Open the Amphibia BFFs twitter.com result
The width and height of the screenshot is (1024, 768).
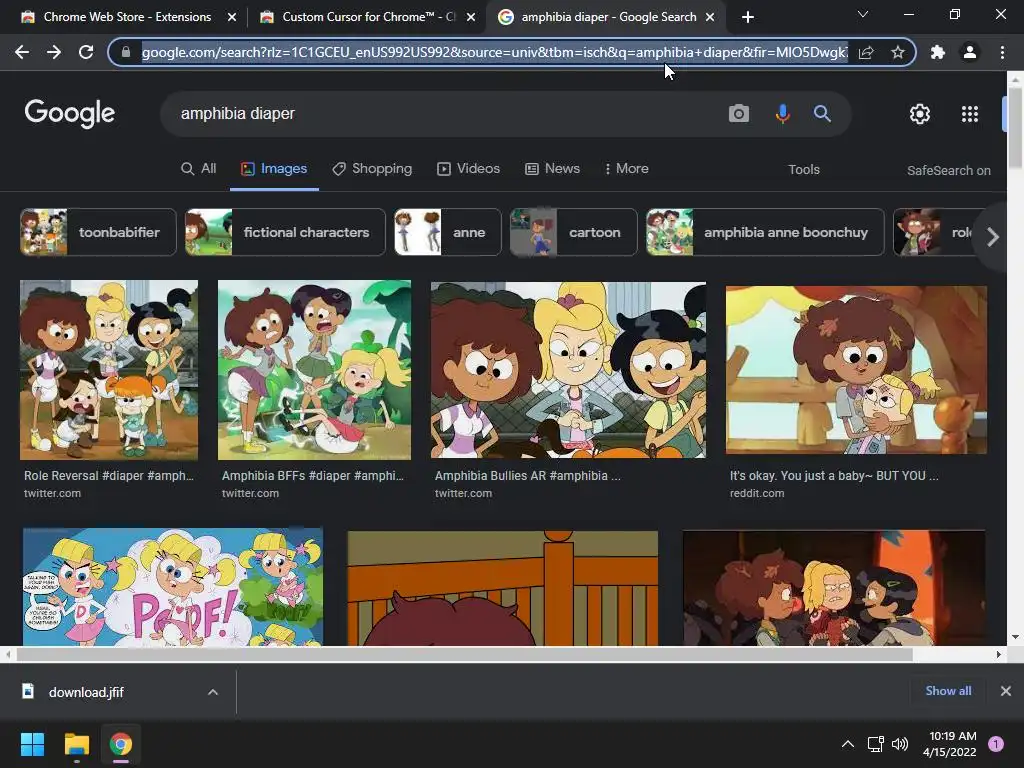pyautogui.click(x=313, y=483)
